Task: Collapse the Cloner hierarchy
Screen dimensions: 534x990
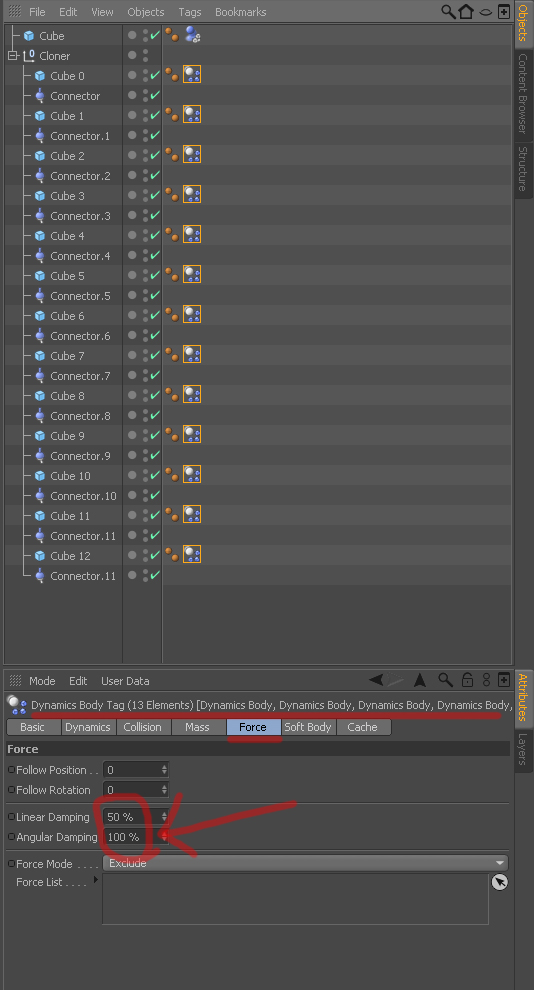Action: (x=12, y=56)
